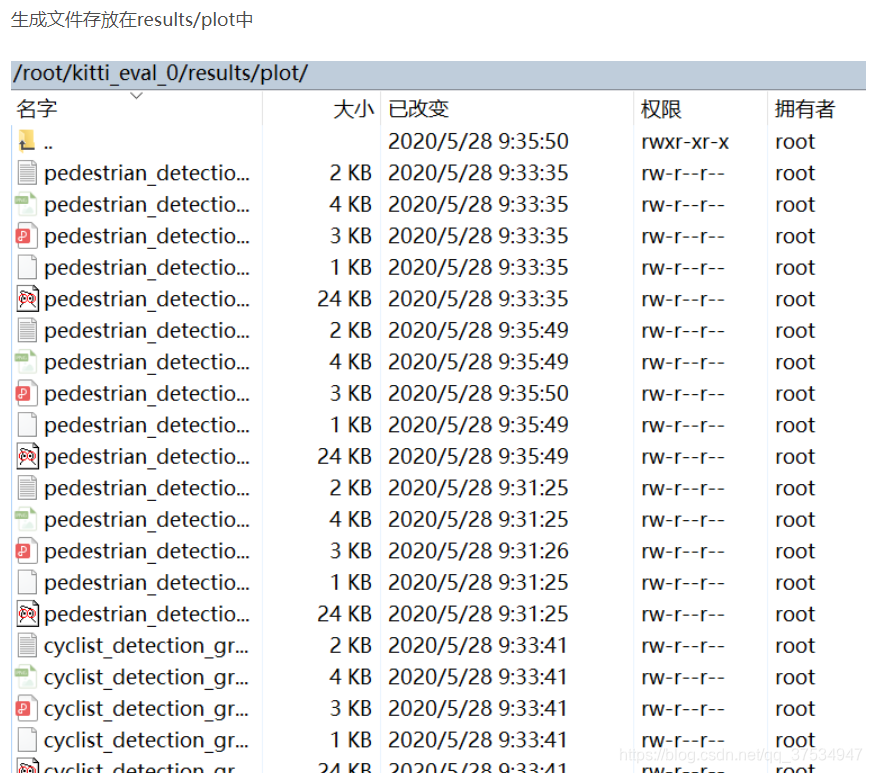Select cyclist_detection_gr... name of 3 KB file

coord(146,709)
